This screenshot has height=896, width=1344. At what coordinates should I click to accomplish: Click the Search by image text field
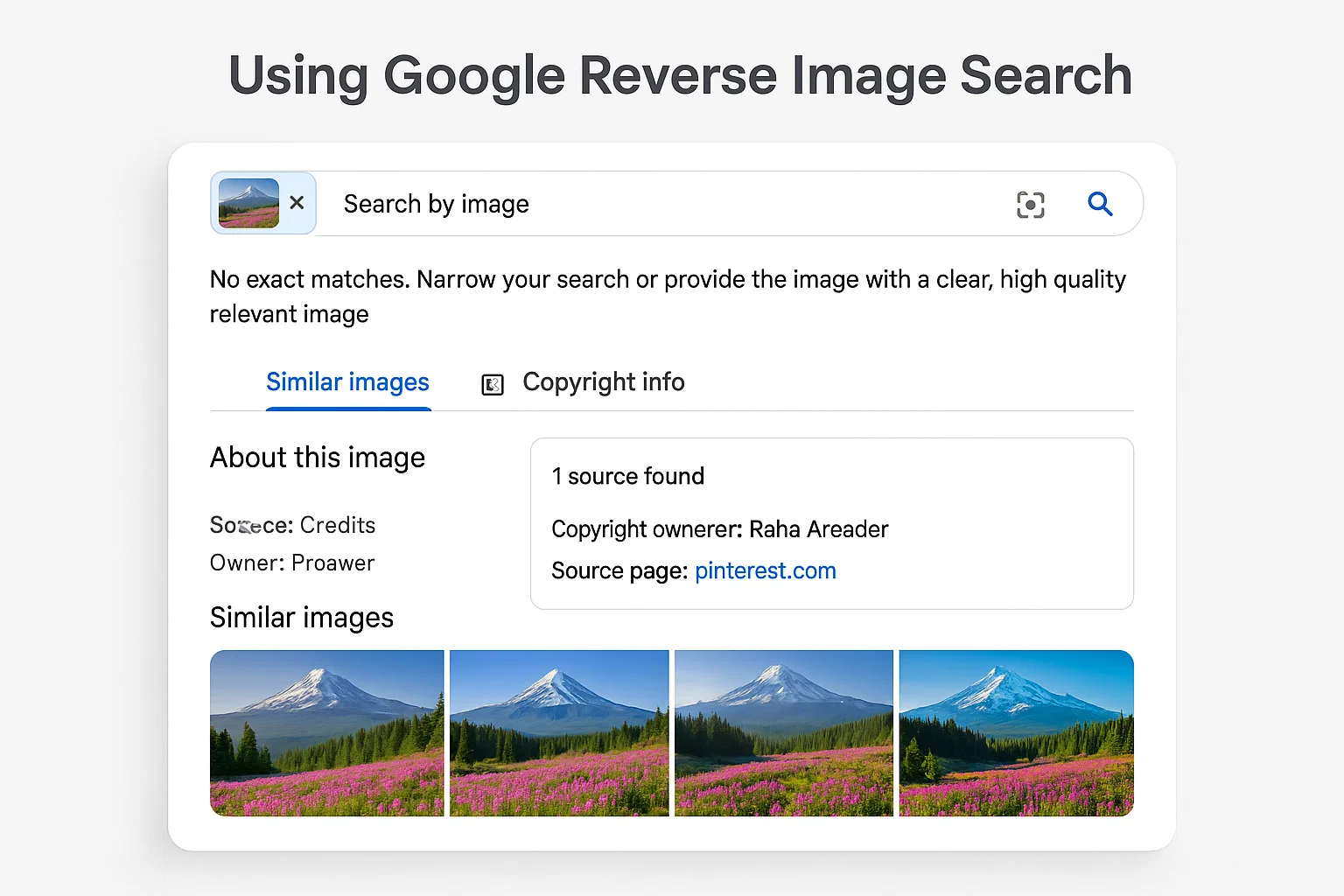coord(665,204)
